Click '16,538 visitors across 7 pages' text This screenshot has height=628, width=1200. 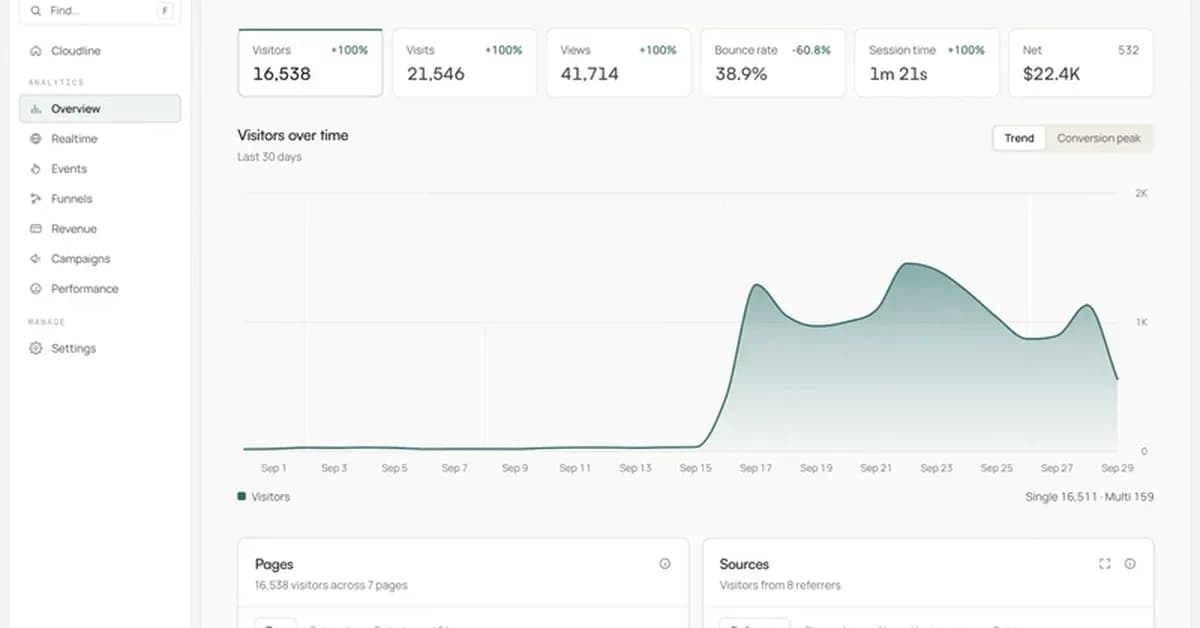331,585
